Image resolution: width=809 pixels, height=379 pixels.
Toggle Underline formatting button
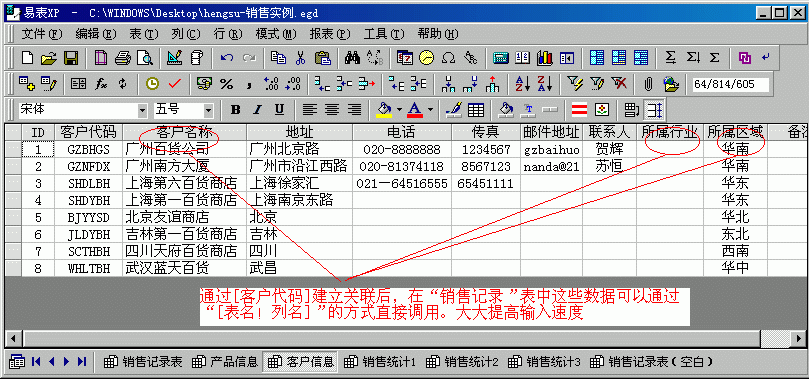[x=279, y=109]
